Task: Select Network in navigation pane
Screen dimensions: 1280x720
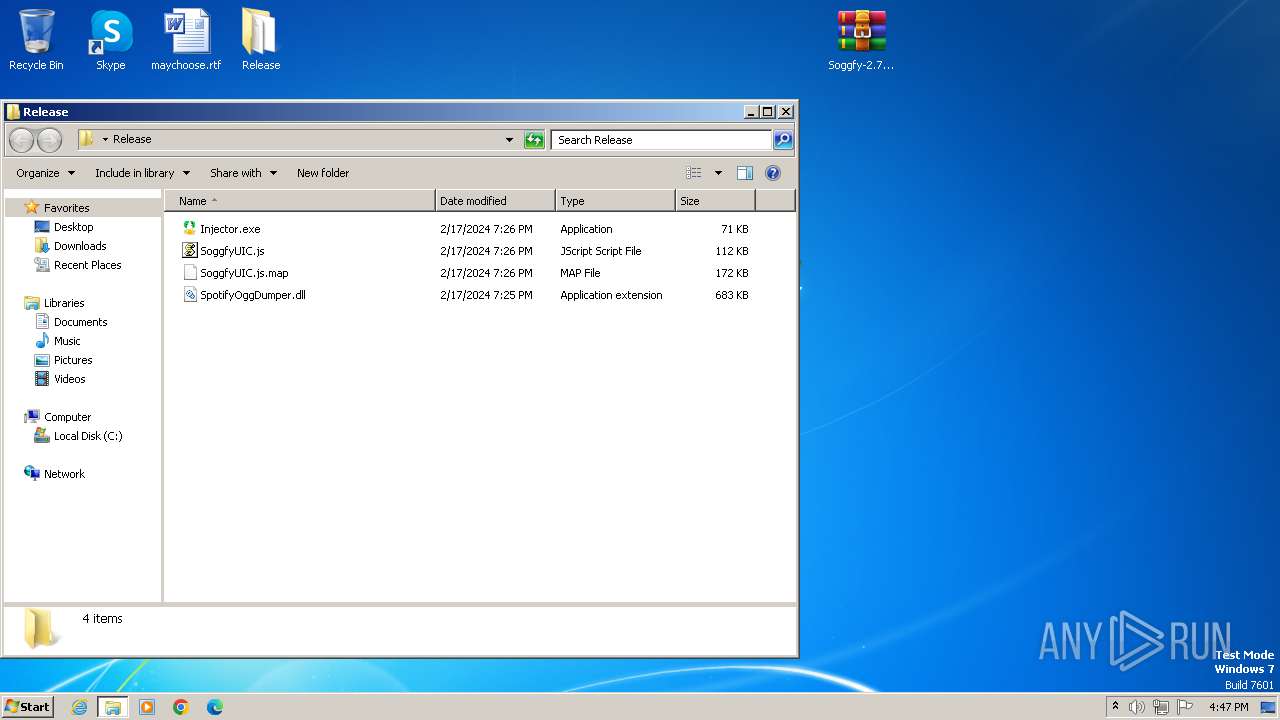Action: tap(64, 474)
